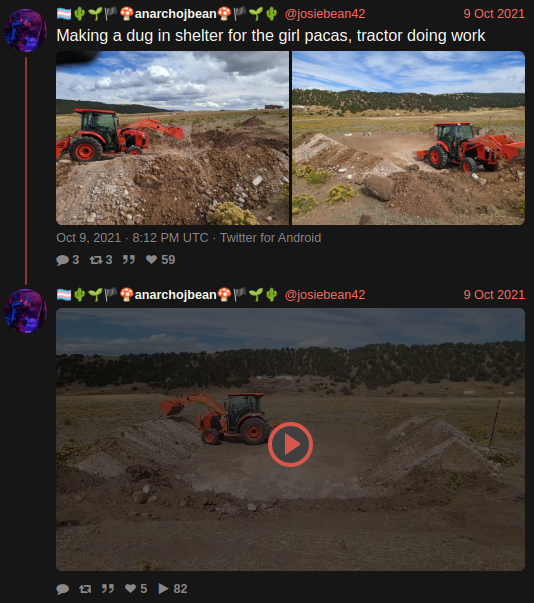Screen dimensions: 534x603
Task: Click the 9 Oct 2021 date on first tweet
Action: pyautogui.click(x=494, y=14)
